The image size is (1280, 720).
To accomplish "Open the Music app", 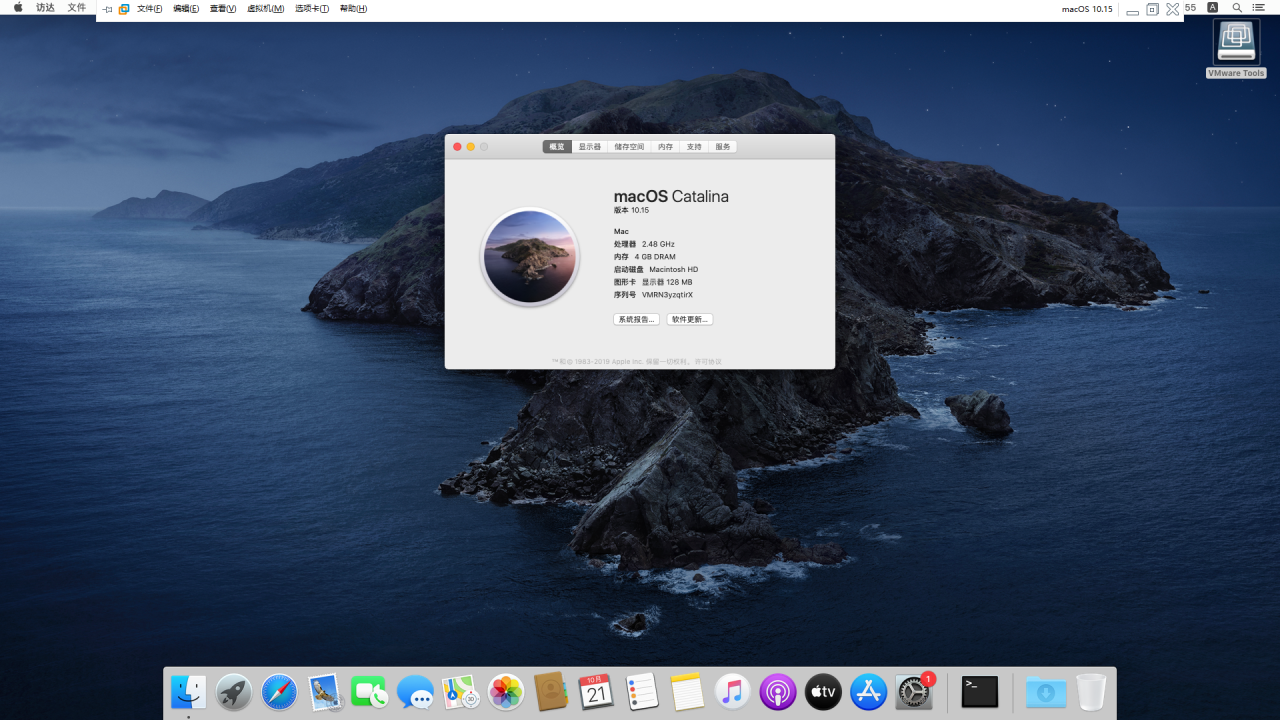I will (x=732, y=691).
